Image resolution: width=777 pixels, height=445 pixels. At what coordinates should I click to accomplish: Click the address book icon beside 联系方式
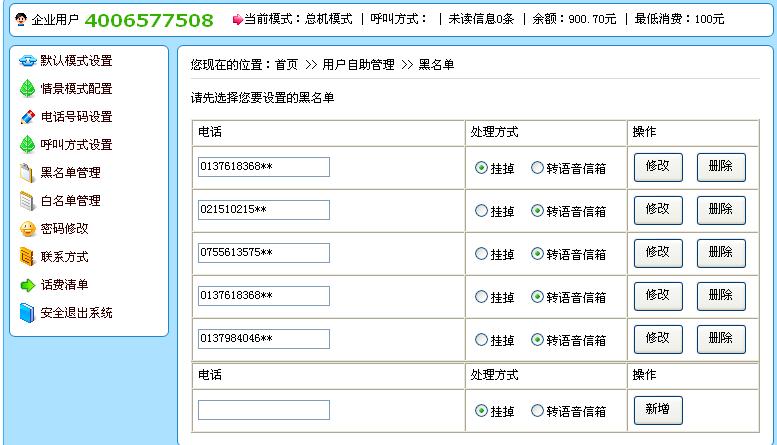coord(27,257)
